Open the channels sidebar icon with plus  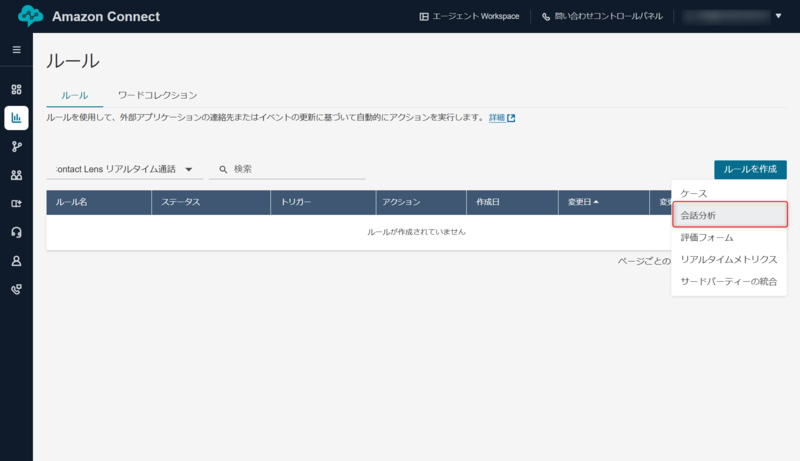(16, 204)
